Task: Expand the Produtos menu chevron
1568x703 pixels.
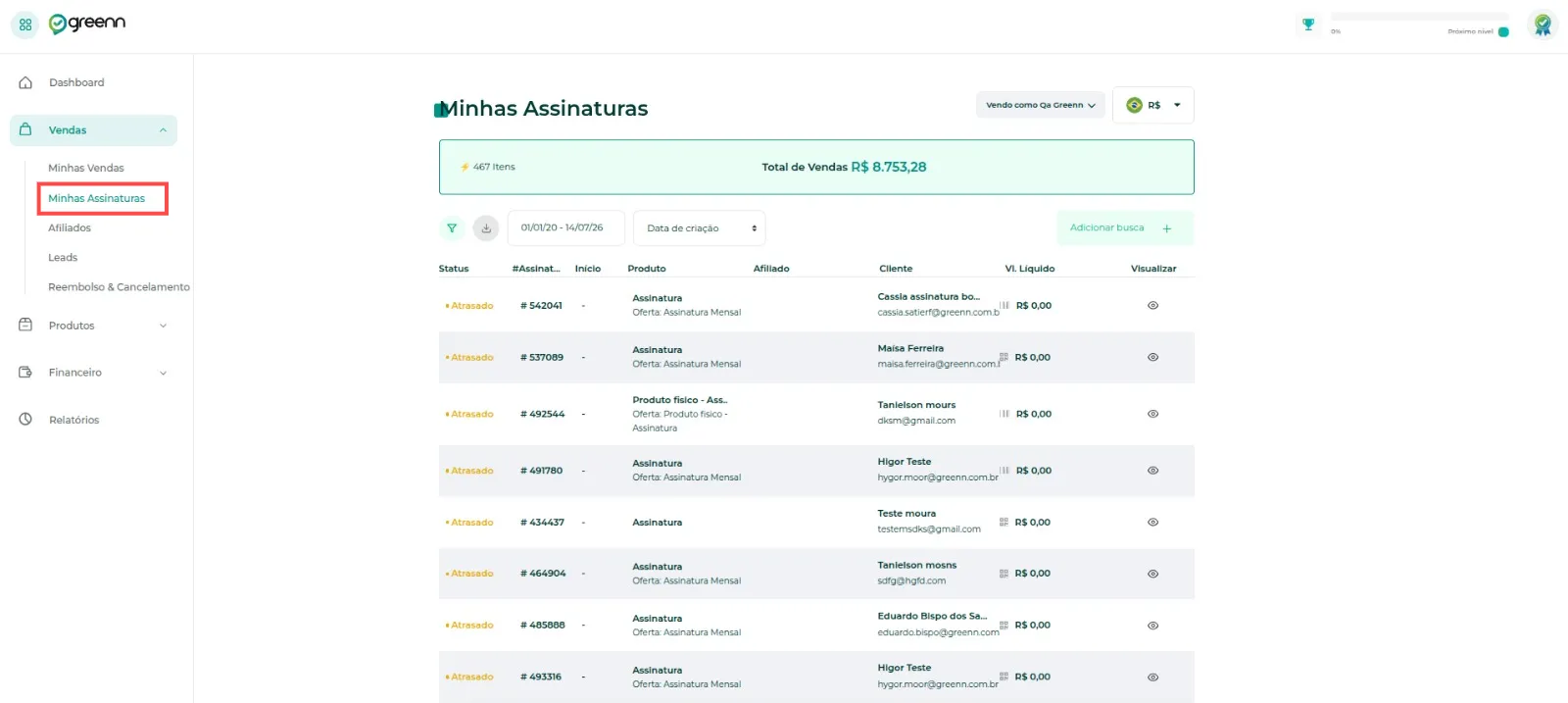Action: (x=163, y=326)
